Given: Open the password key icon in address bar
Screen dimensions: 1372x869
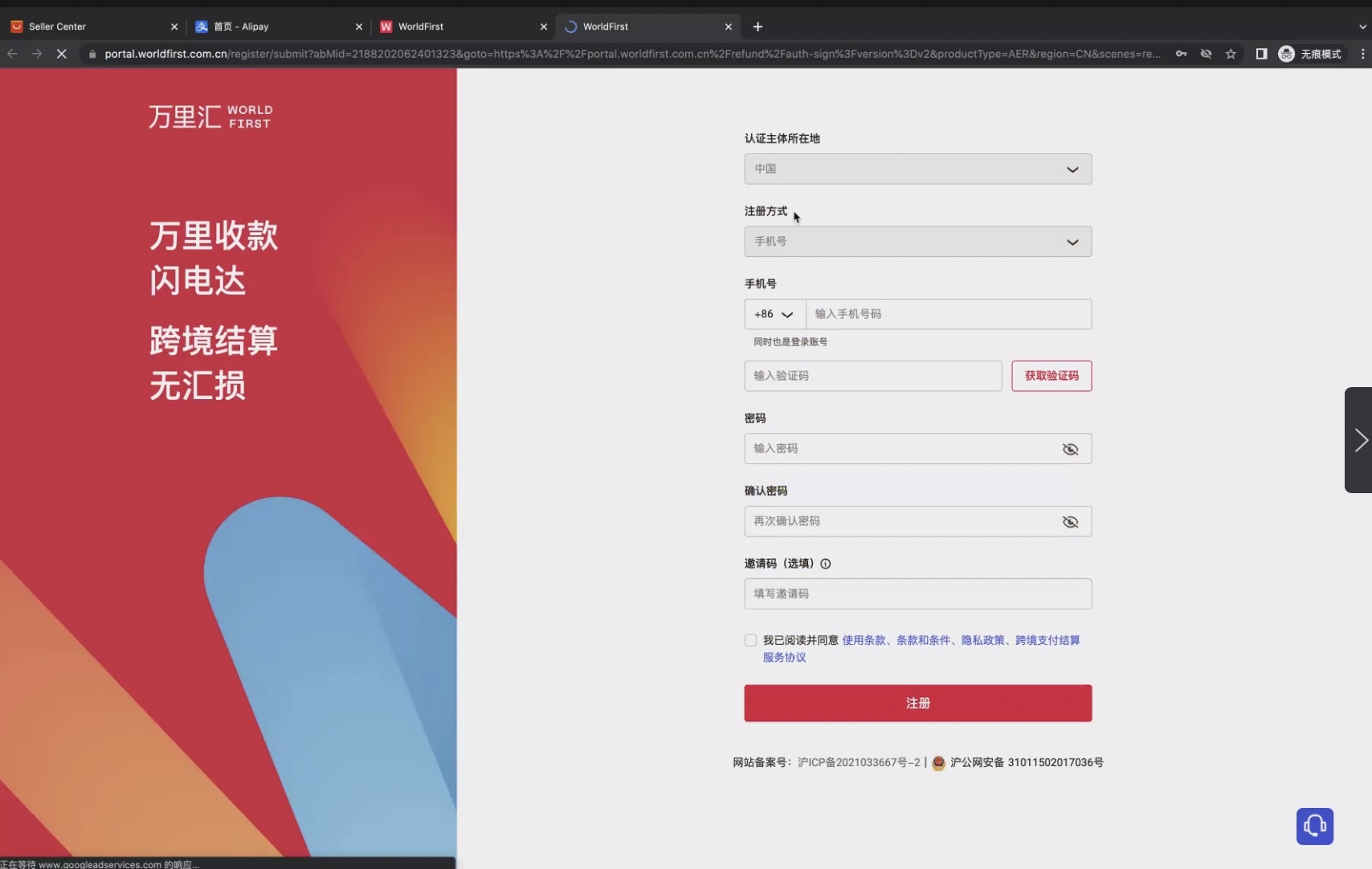Looking at the screenshot, I should (x=1181, y=54).
